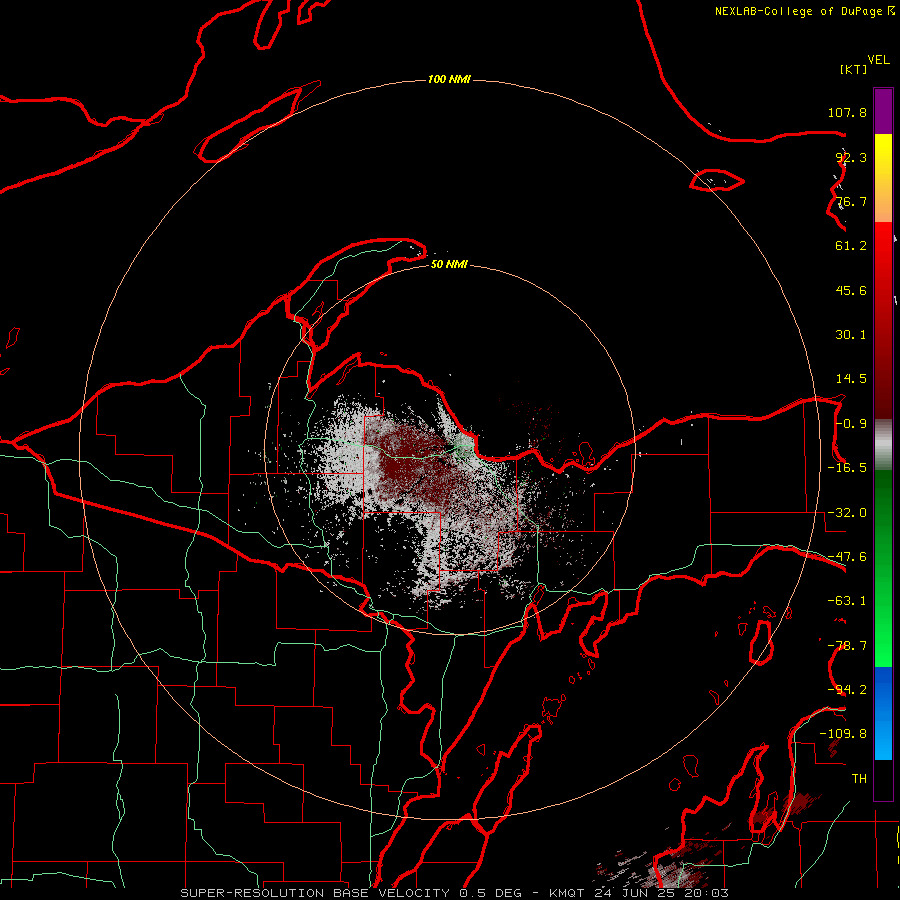Click the 61.2 scale value
900x900 pixels.
pos(851,246)
